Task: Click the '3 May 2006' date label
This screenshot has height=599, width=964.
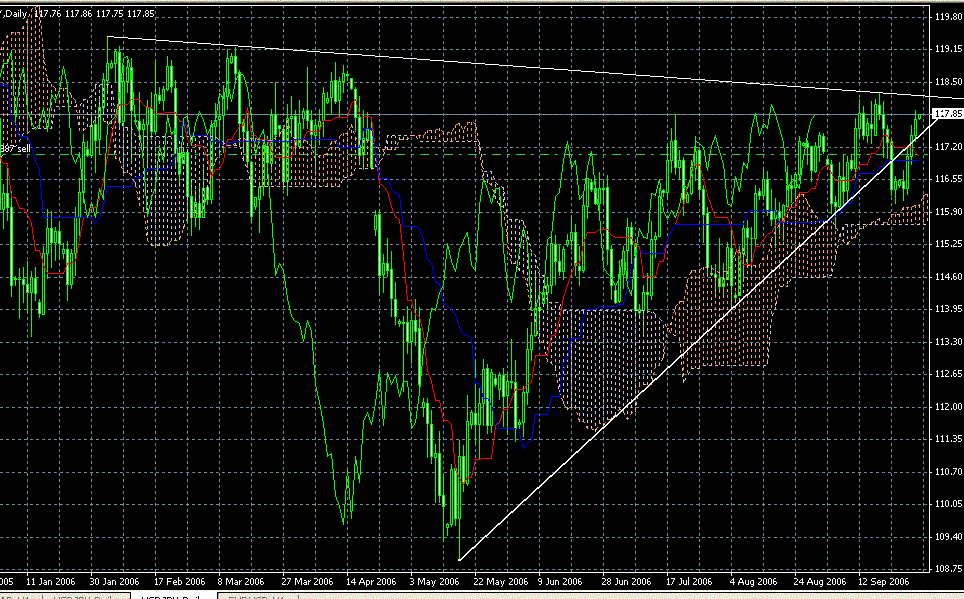Action: (x=435, y=582)
